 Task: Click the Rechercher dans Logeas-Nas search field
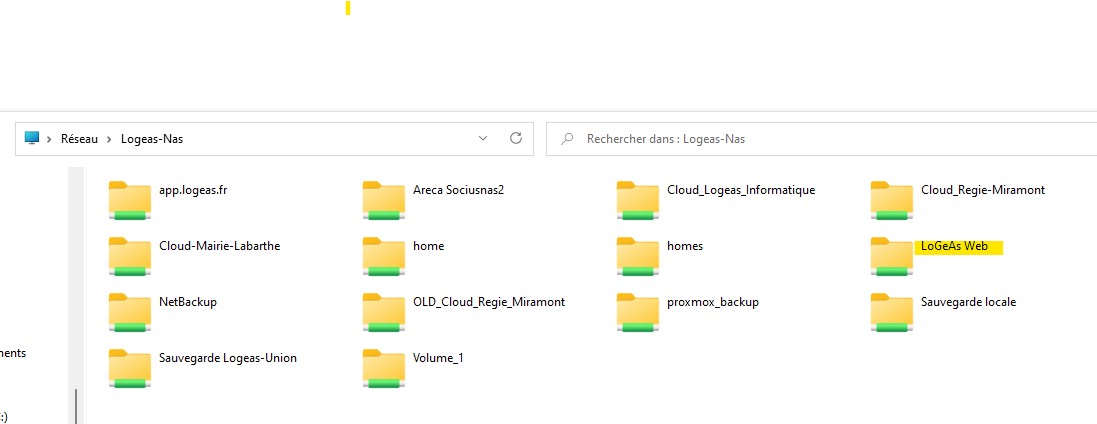point(820,139)
